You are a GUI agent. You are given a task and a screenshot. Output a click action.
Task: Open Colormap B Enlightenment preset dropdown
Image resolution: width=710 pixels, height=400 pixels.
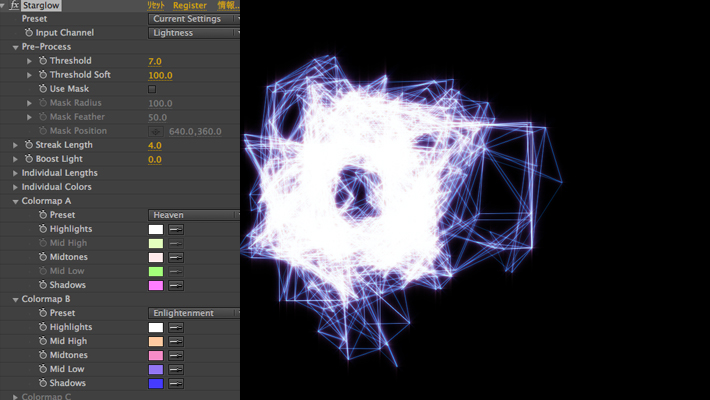click(x=194, y=313)
